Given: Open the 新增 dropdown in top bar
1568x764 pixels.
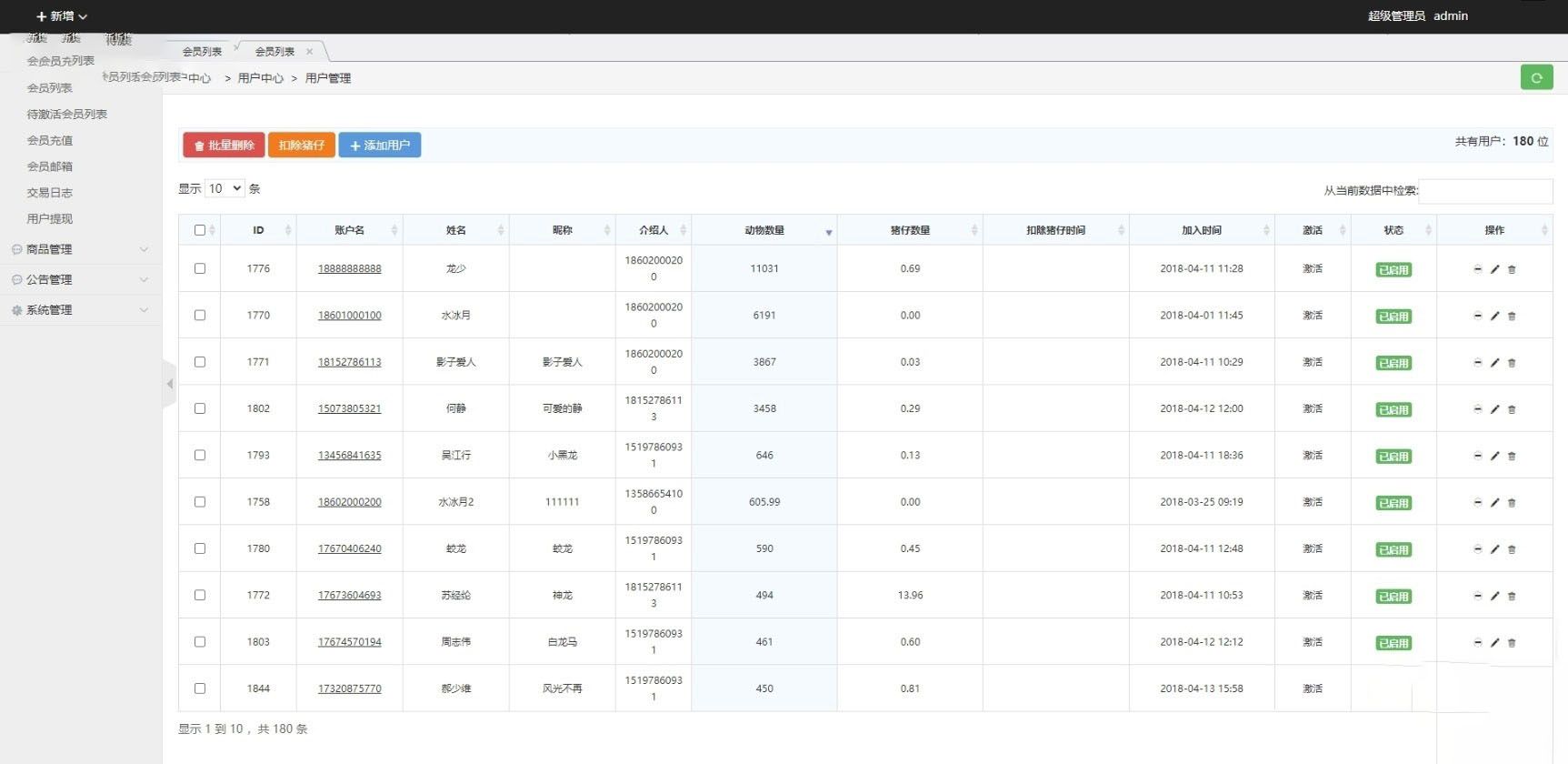Looking at the screenshot, I should pos(61,16).
